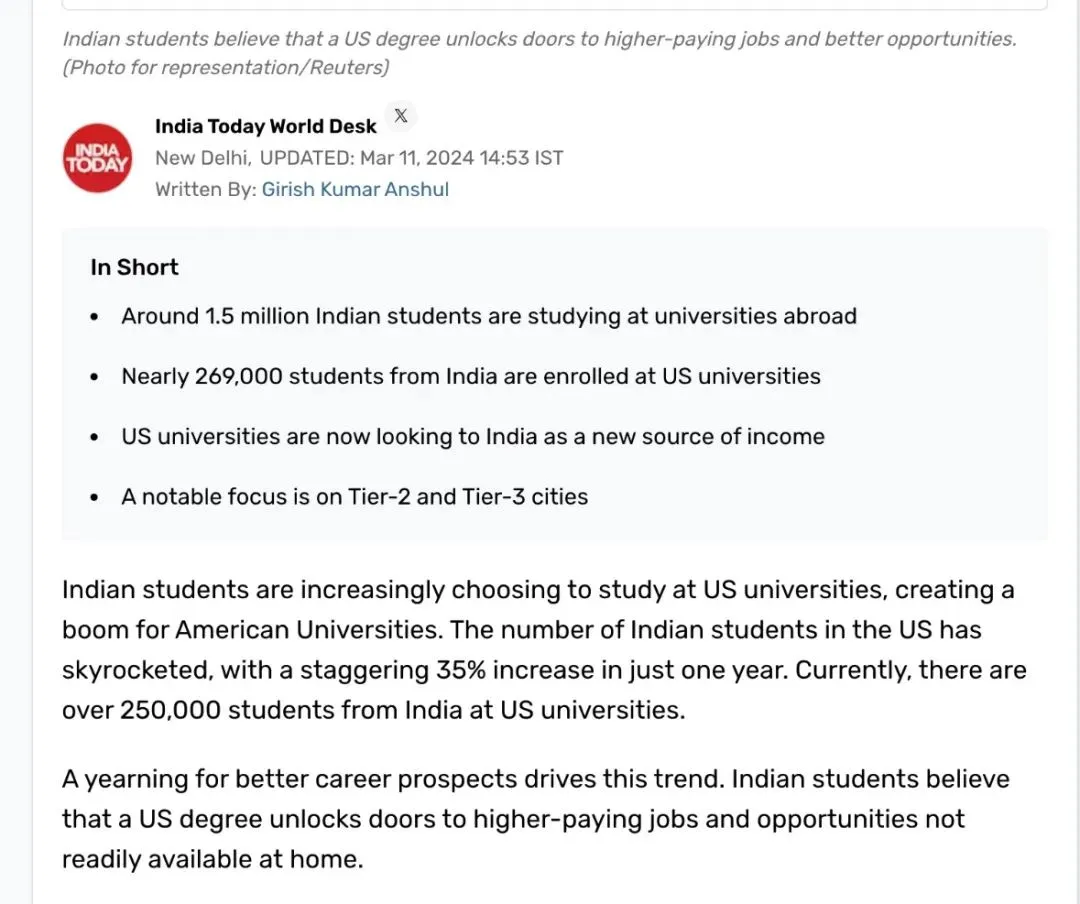Click the words American Universities in article body
This screenshot has width=1080, height=904.
pyautogui.click(x=309, y=630)
